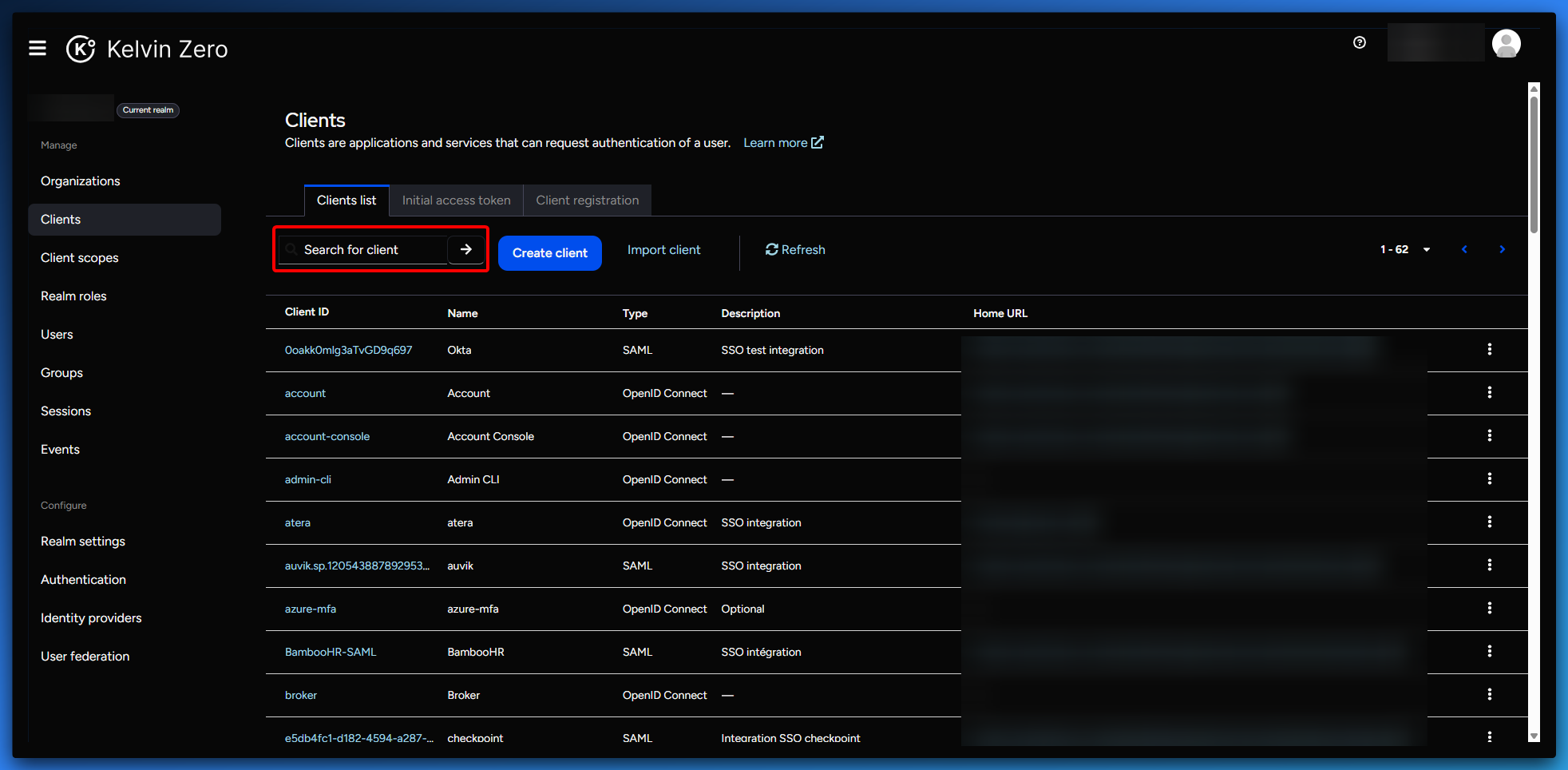
Task: Open the help question mark icon
Action: [1360, 42]
